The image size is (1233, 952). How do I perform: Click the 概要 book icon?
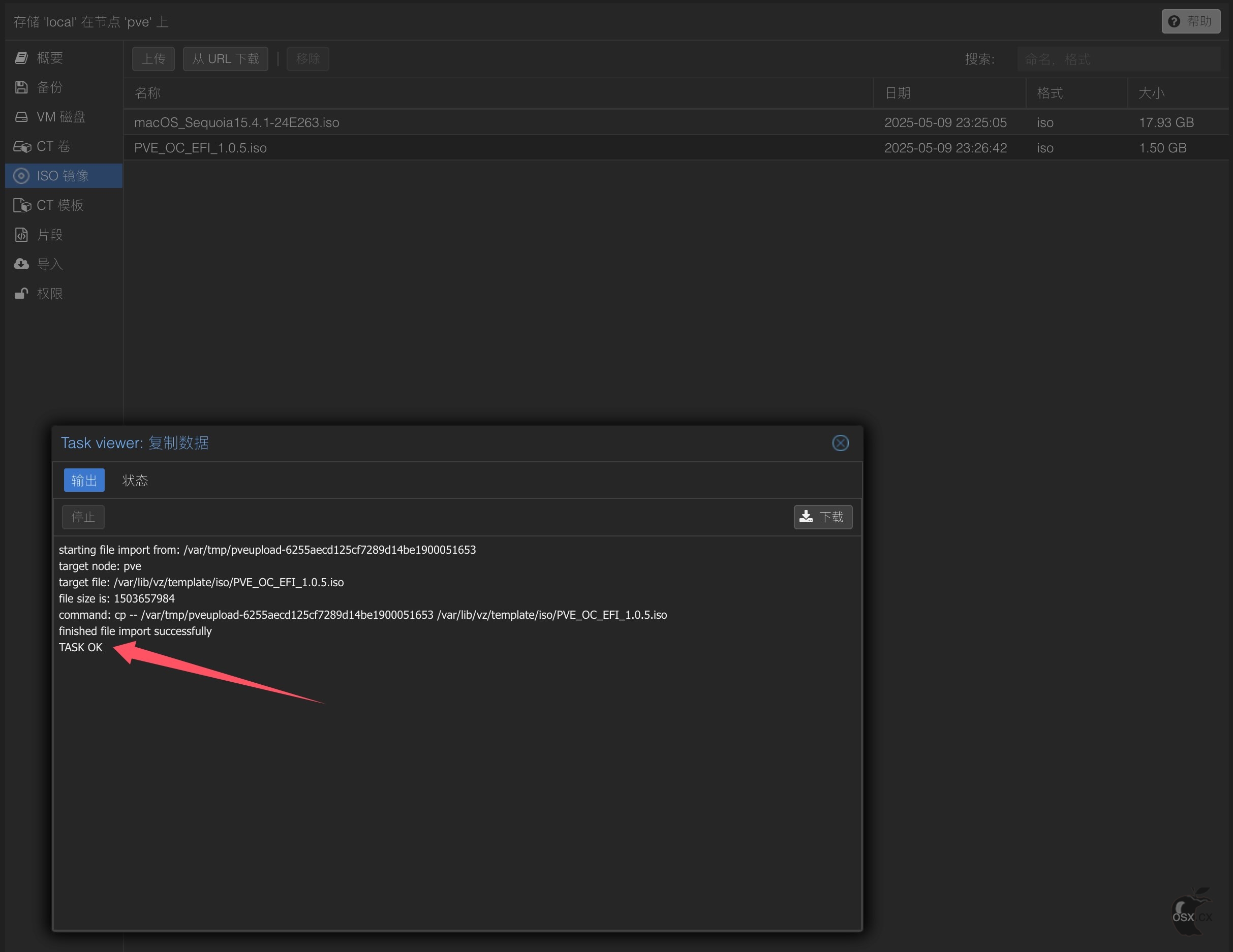coord(21,57)
